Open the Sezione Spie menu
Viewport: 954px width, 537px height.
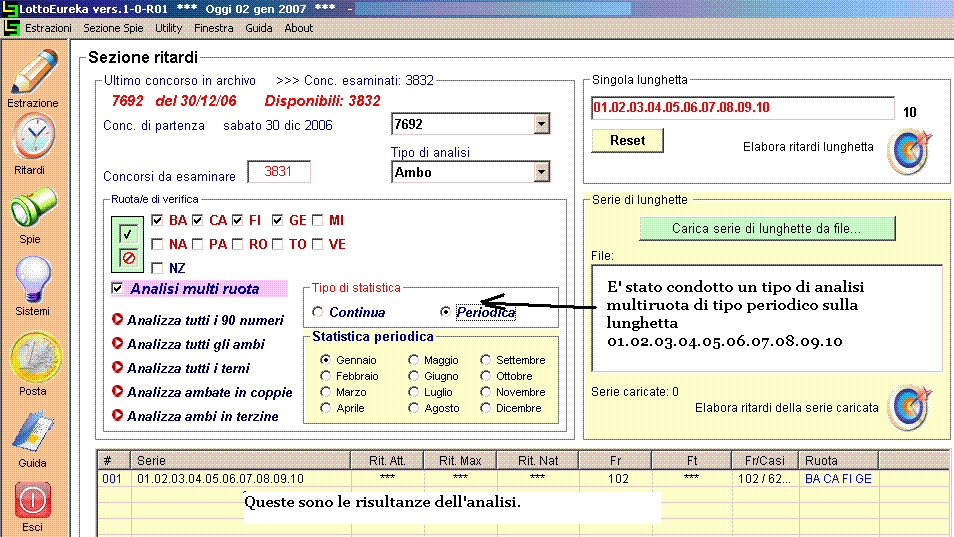[113, 28]
